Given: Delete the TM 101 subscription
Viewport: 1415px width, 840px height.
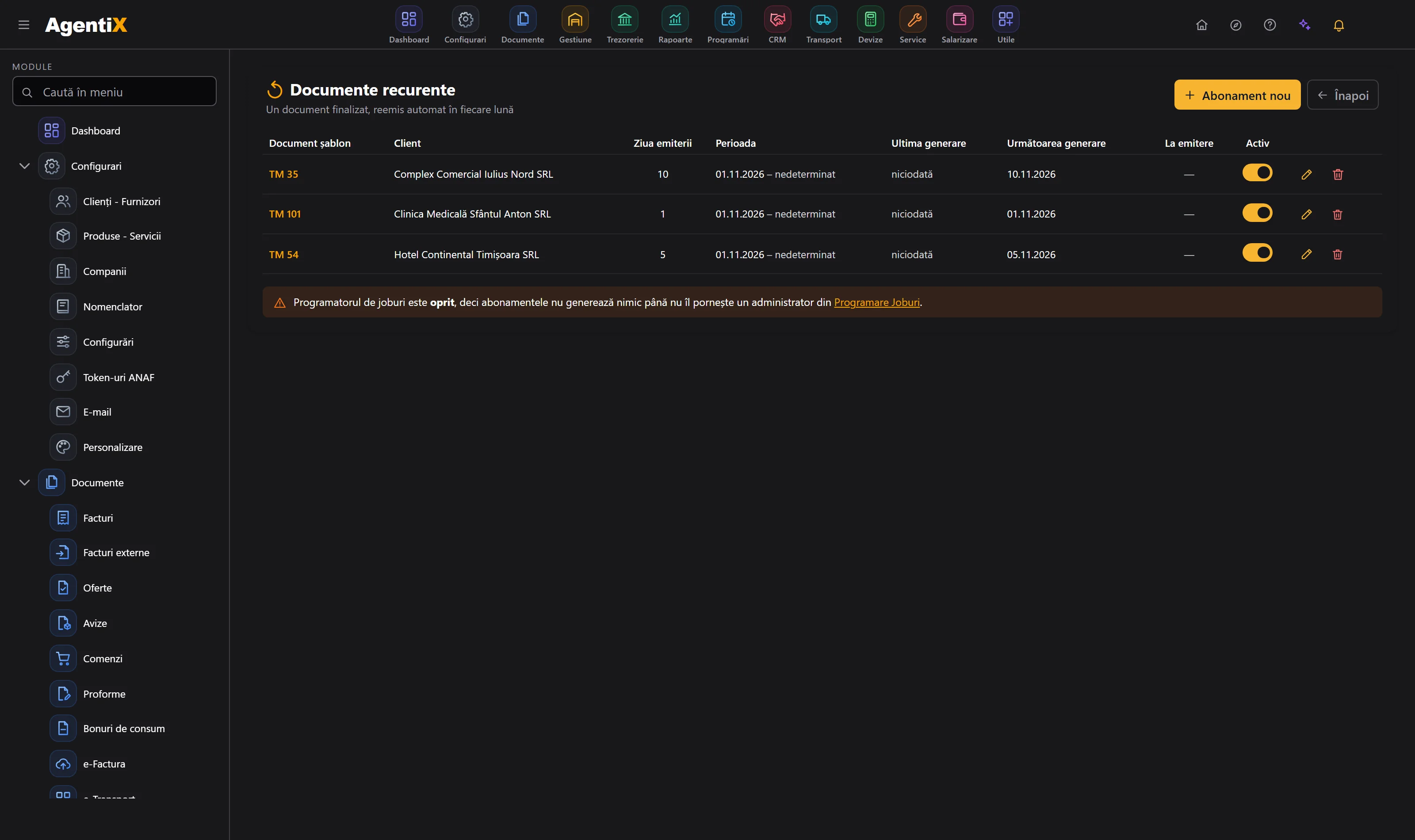Looking at the screenshot, I should click(1338, 214).
